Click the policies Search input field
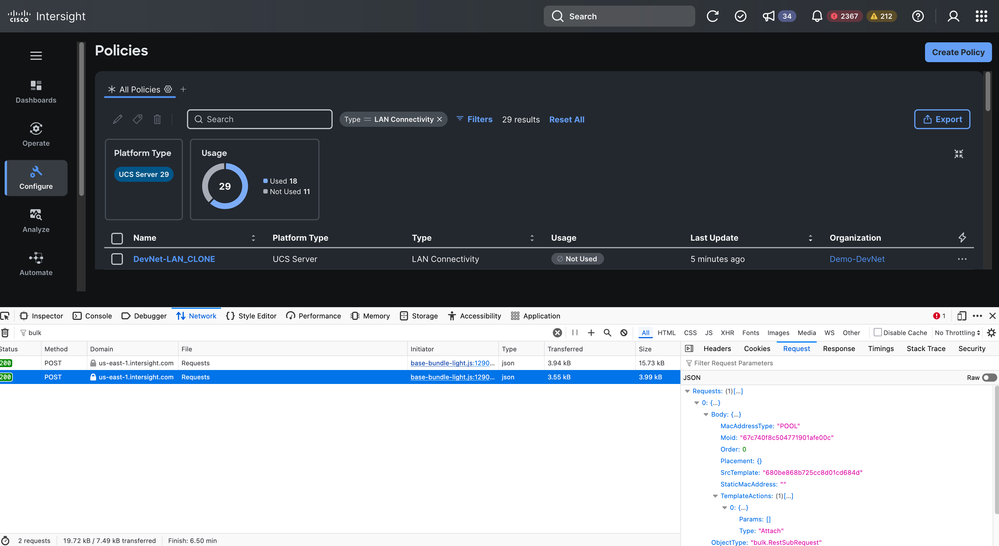This screenshot has height=546, width=999. (259, 119)
